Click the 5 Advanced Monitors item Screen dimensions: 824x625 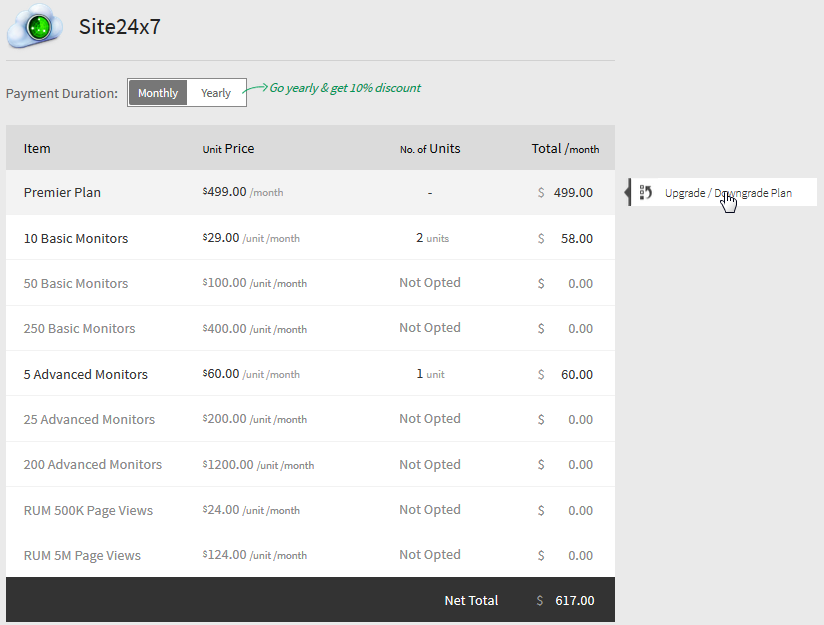[86, 374]
